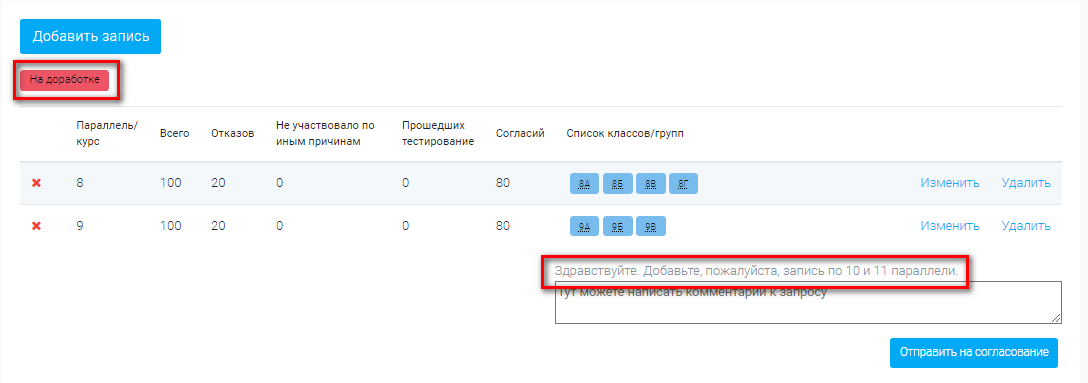The height and width of the screenshot is (383, 1088).
Task: Select class tag 9В
Action: [x=651, y=227]
